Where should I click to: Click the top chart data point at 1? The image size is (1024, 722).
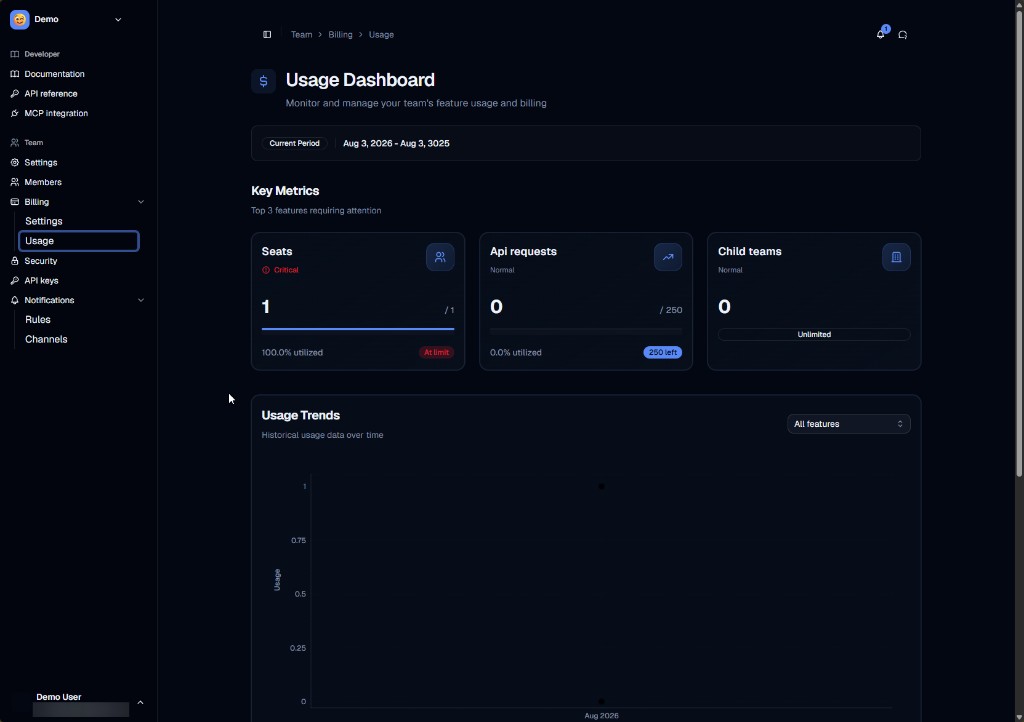(x=601, y=486)
